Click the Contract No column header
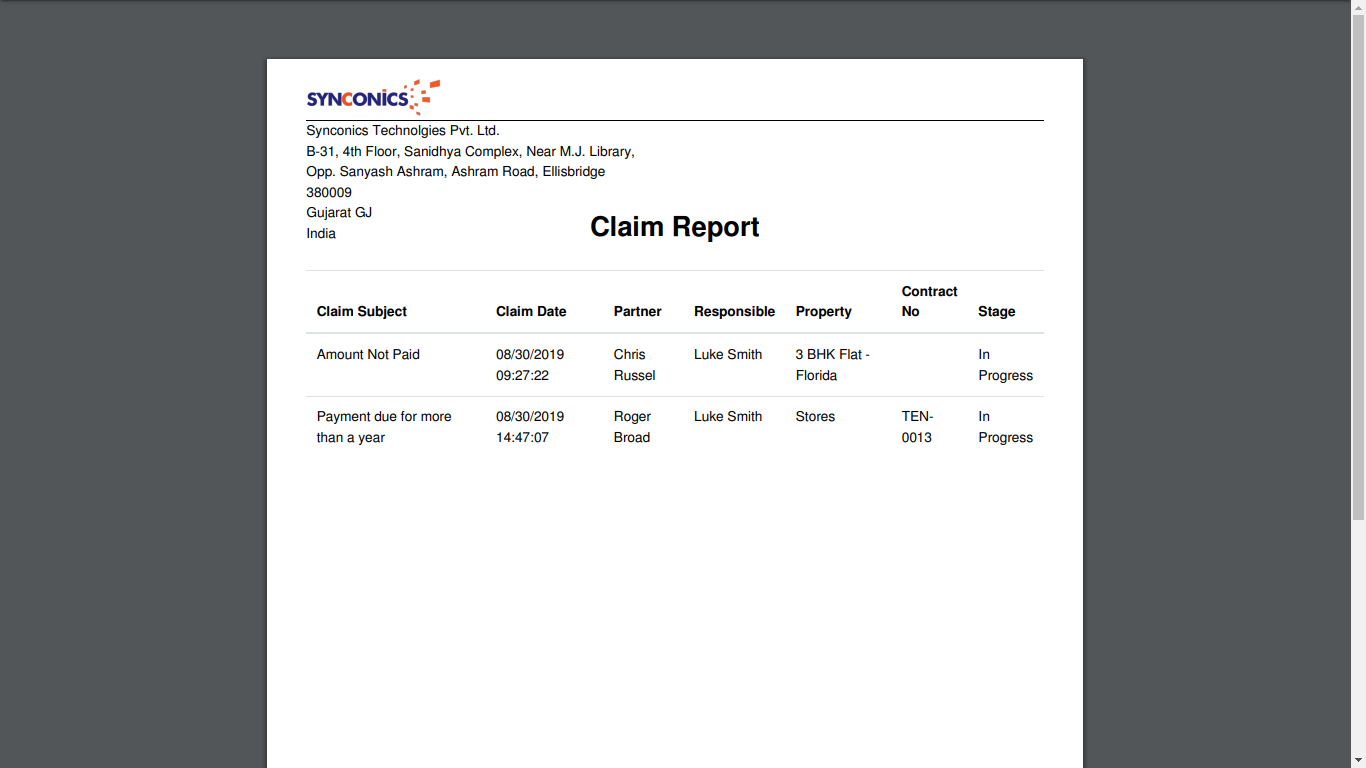Image resolution: width=1366 pixels, height=768 pixels. click(x=929, y=301)
